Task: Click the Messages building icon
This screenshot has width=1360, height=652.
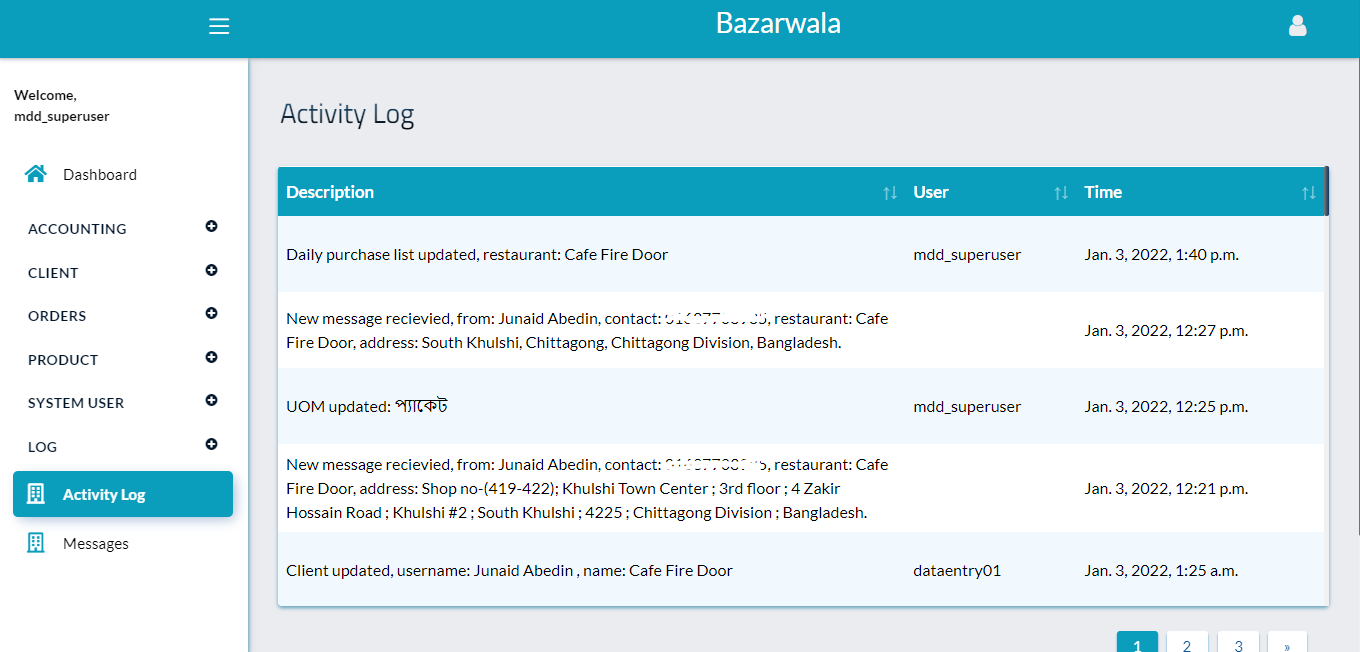Action: [36, 543]
